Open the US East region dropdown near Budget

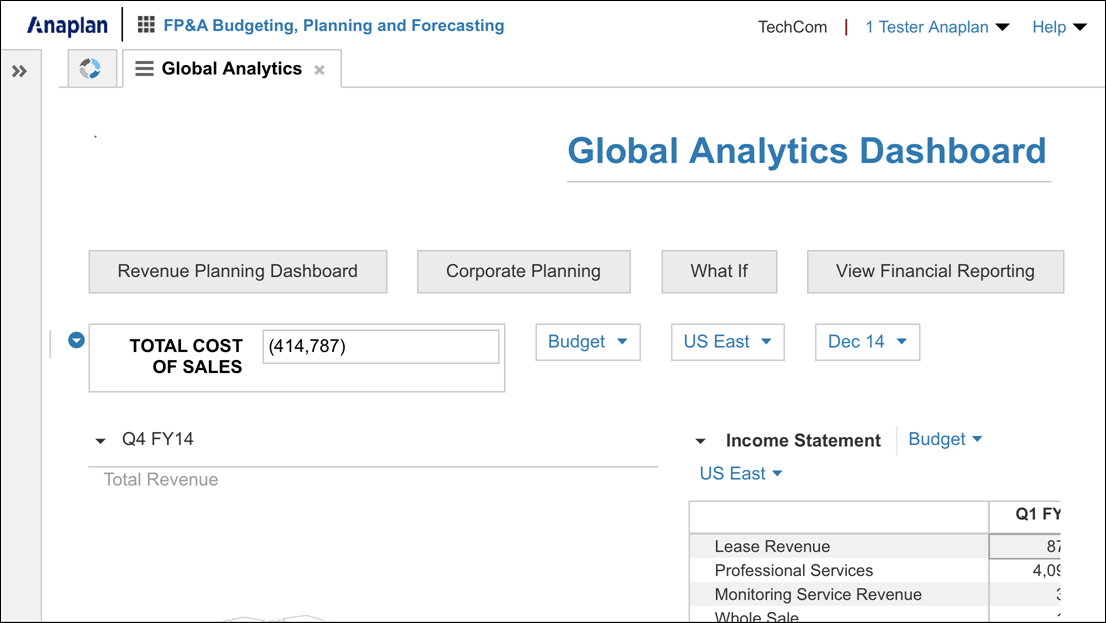coord(727,341)
